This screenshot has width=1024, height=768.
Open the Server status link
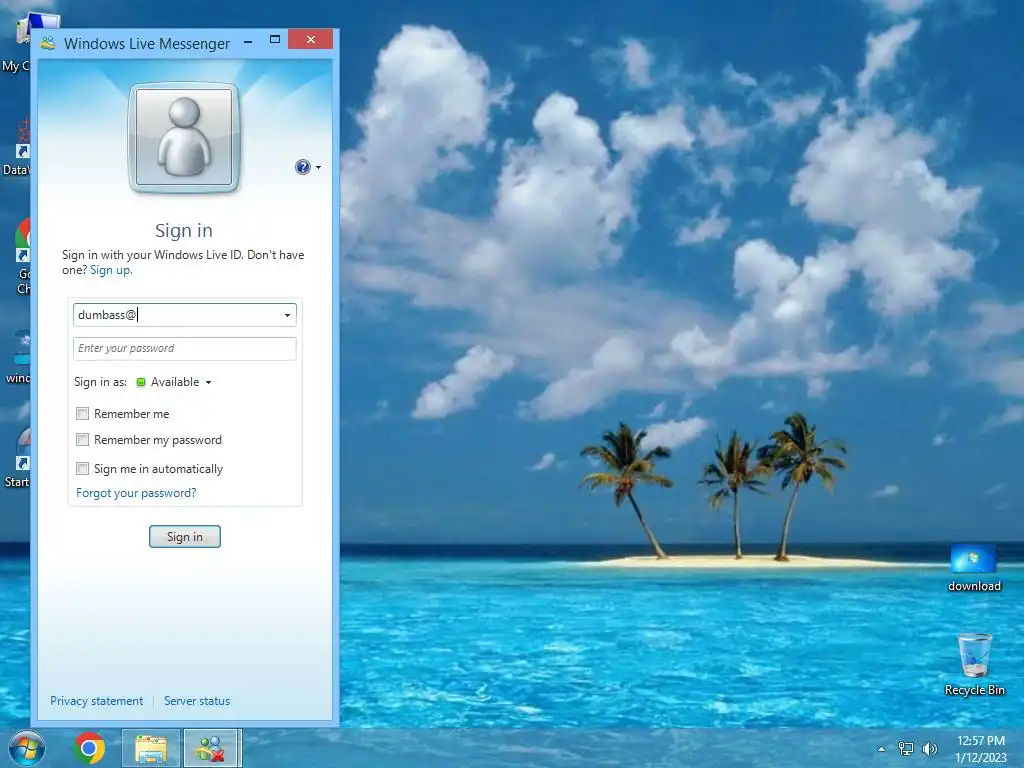tap(197, 701)
